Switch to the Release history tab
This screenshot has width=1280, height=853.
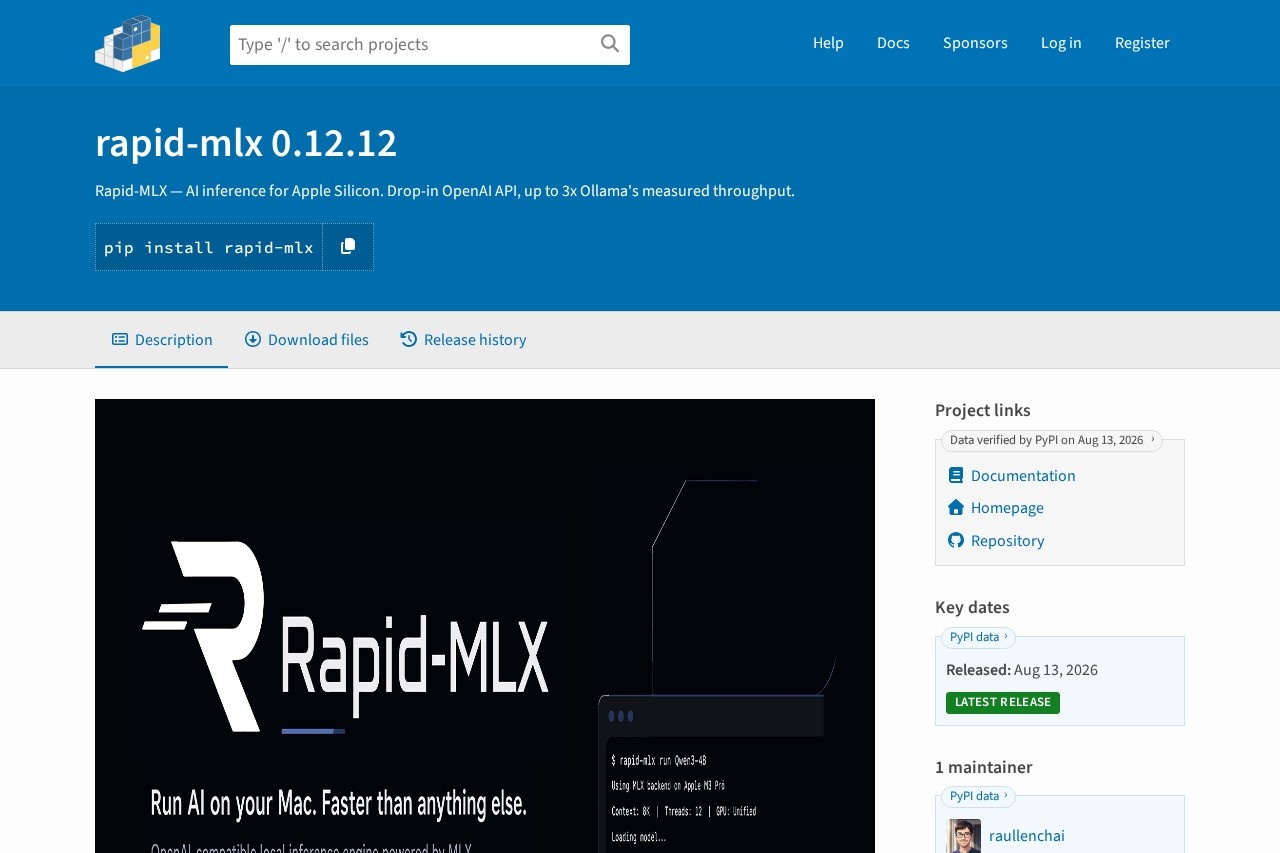click(463, 340)
